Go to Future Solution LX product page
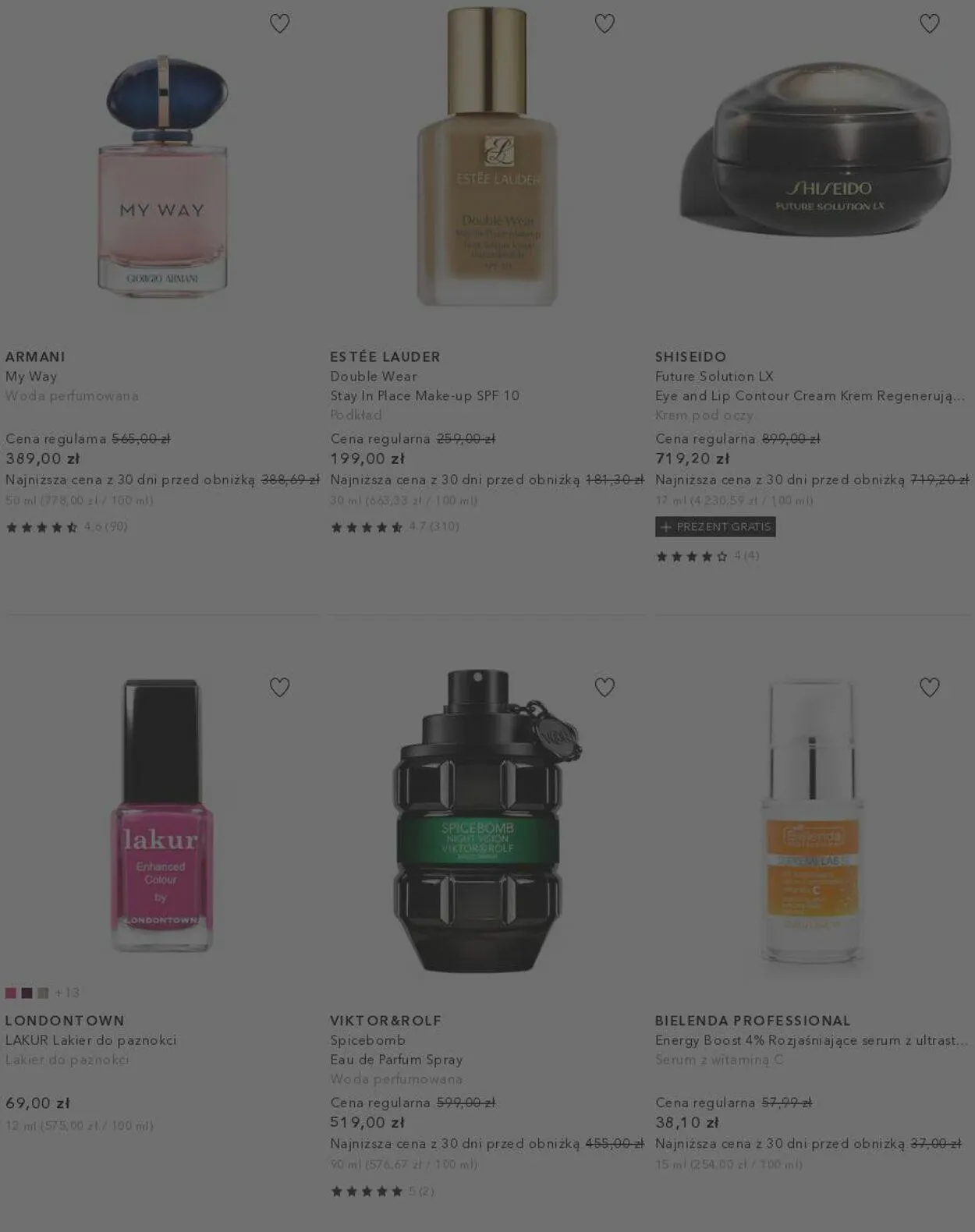975x1232 pixels. click(x=714, y=376)
